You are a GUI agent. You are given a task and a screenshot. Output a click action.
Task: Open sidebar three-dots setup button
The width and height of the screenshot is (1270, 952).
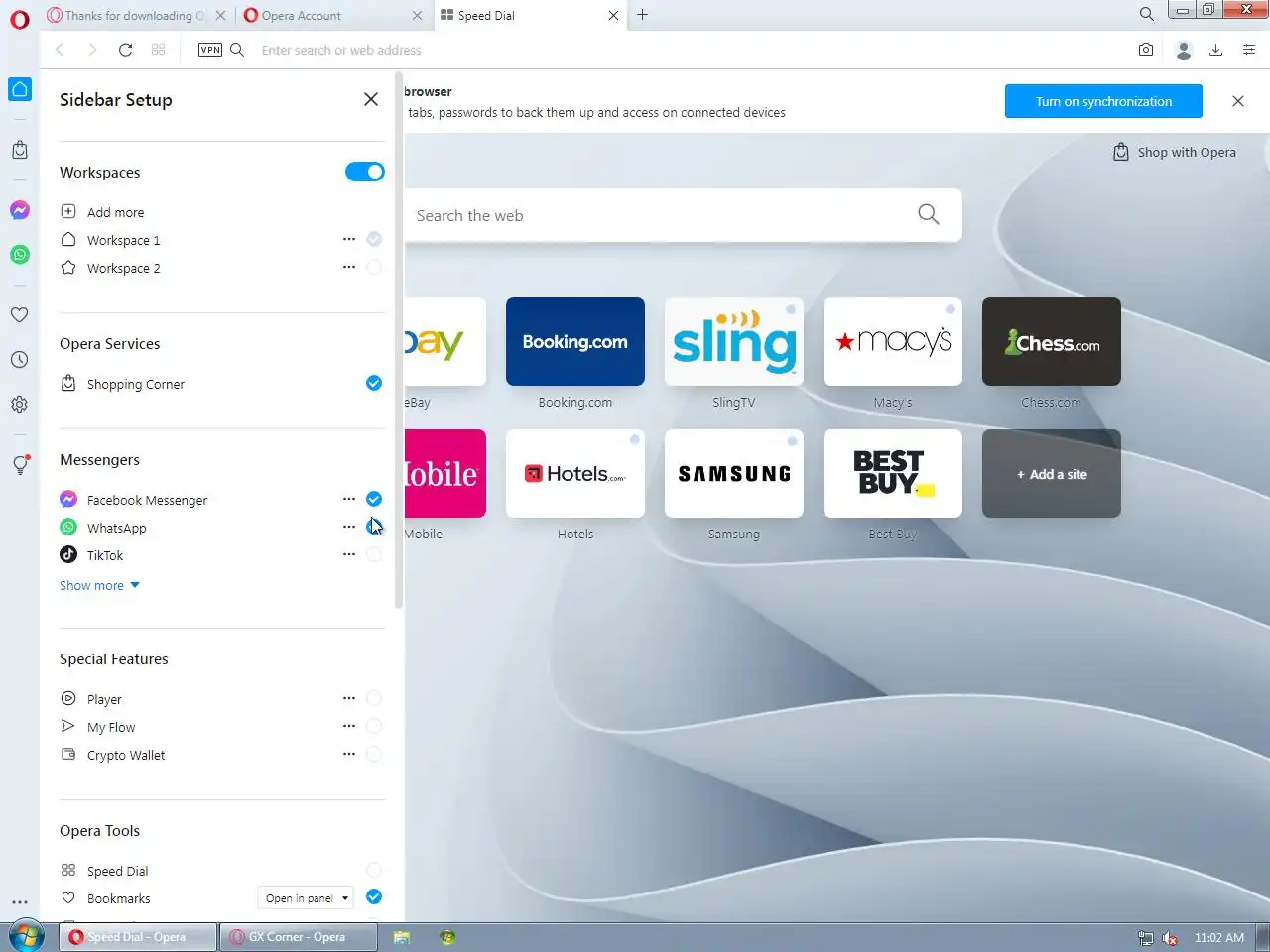(x=20, y=902)
